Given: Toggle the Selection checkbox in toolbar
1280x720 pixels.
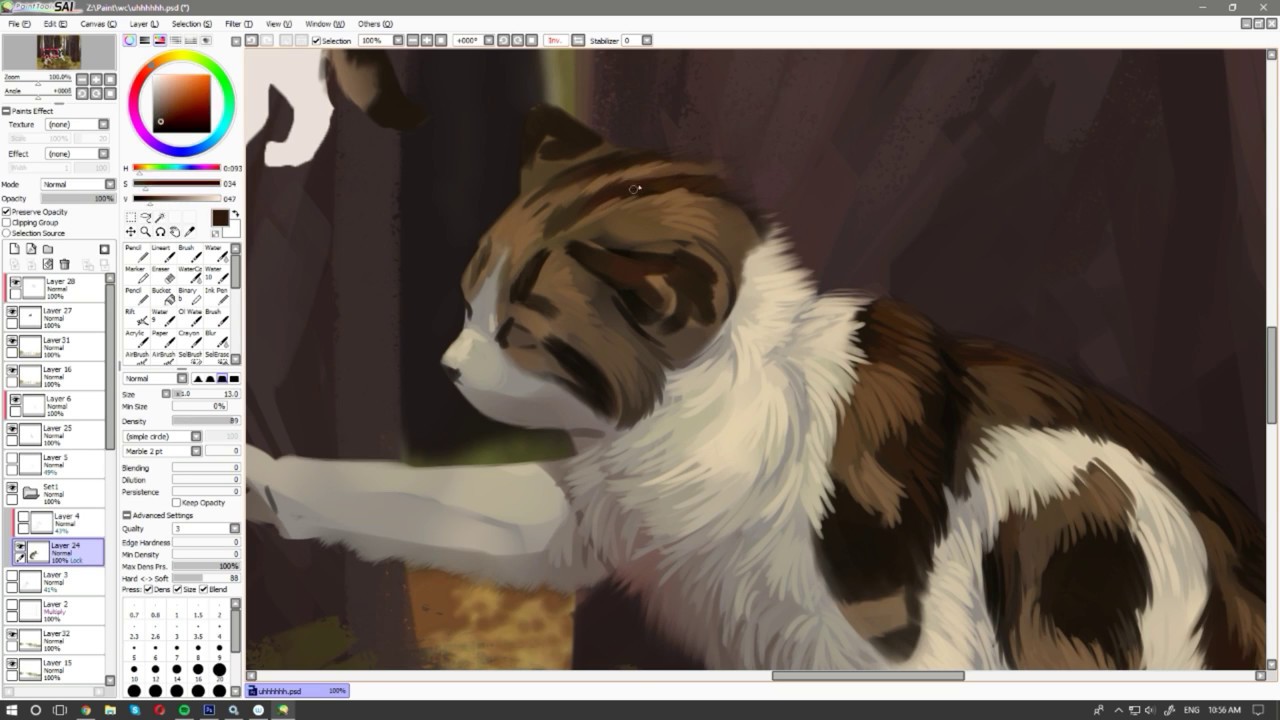Looking at the screenshot, I should (x=317, y=41).
